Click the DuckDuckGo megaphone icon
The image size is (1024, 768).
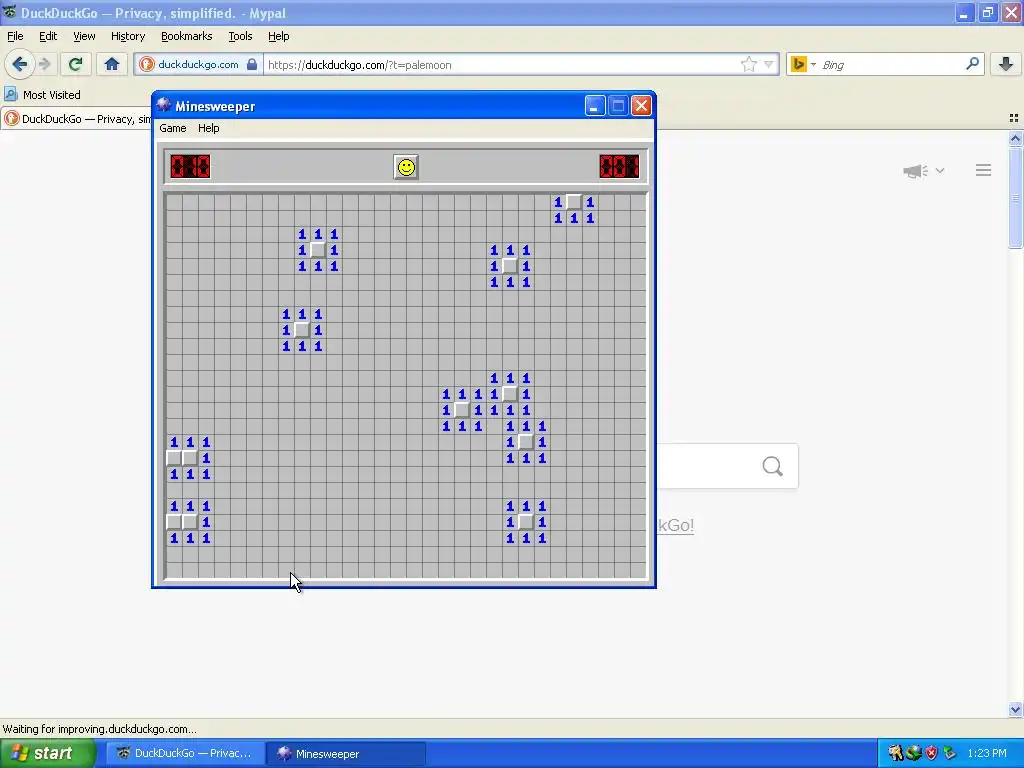coord(915,171)
